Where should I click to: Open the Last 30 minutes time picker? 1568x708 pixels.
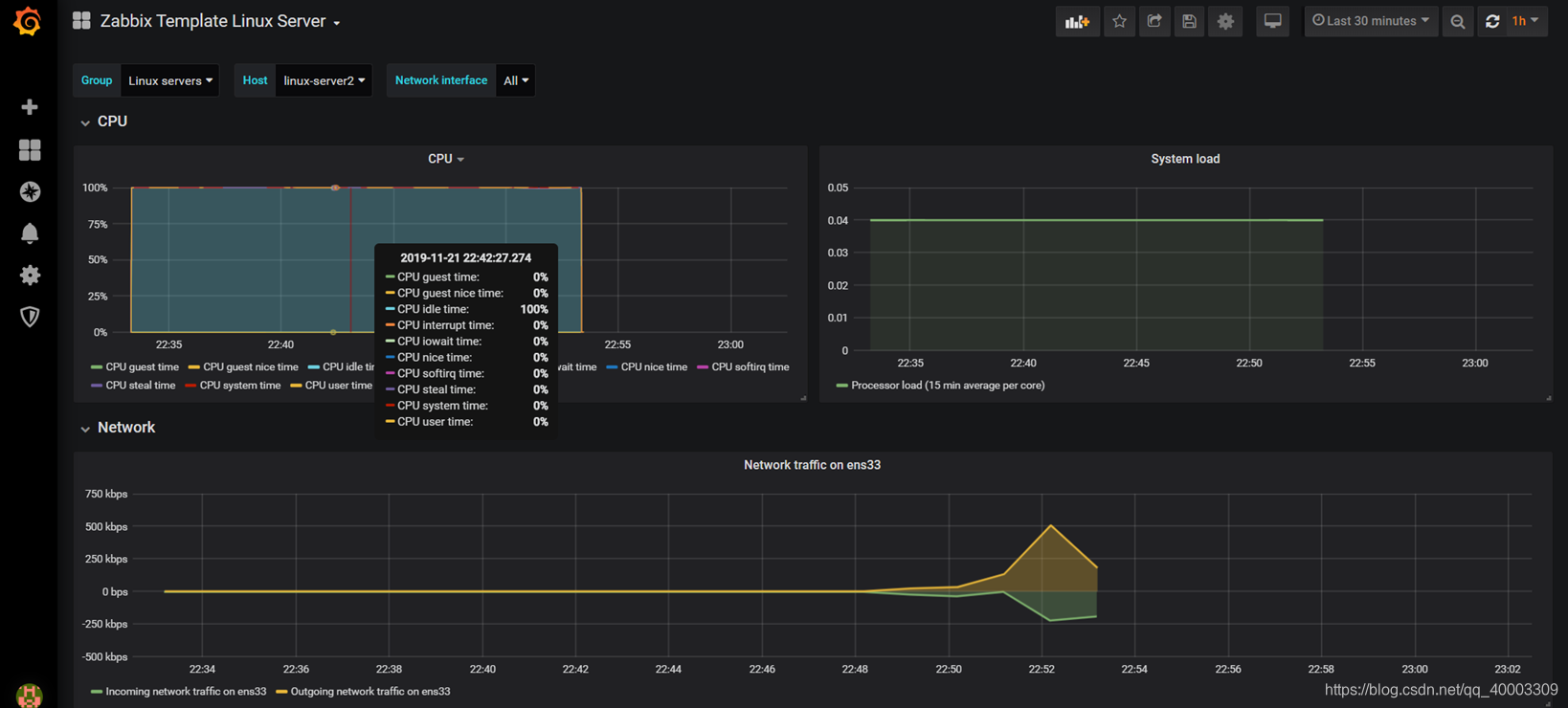click(1371, 21)
